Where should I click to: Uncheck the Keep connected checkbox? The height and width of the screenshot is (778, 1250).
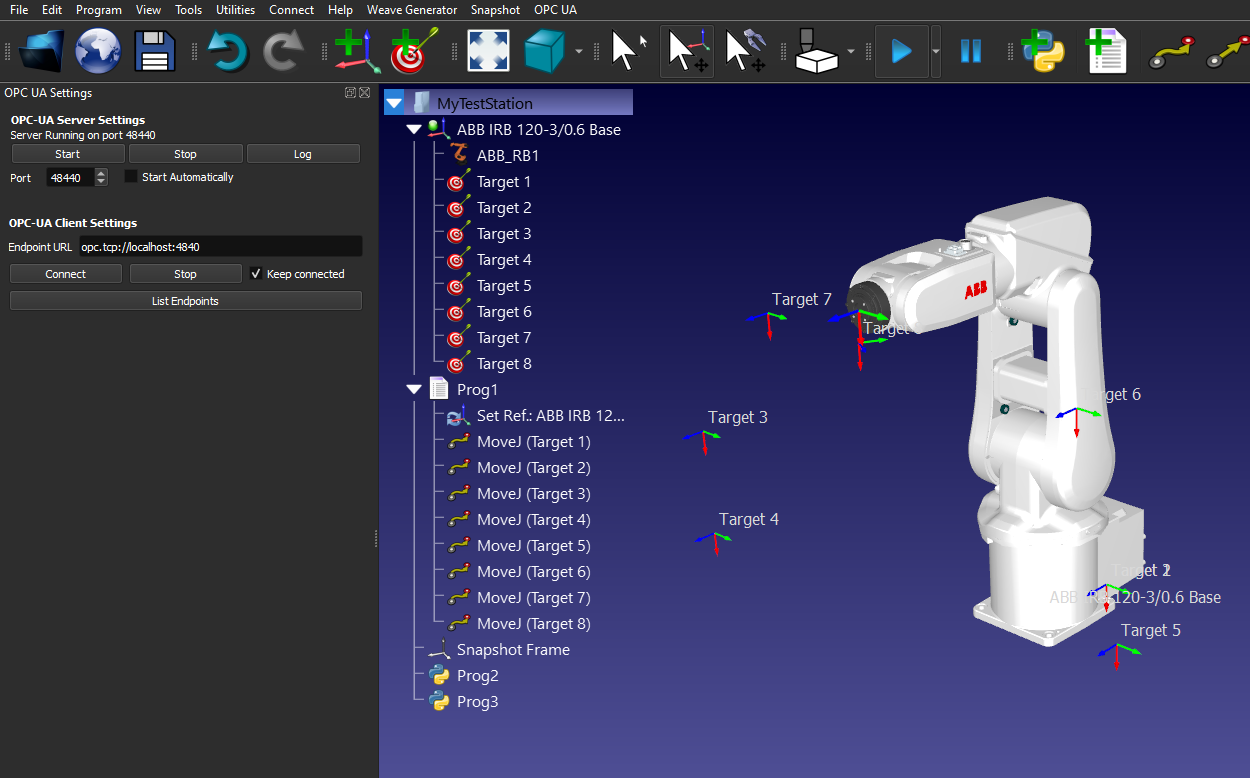[x=256, y=274]
